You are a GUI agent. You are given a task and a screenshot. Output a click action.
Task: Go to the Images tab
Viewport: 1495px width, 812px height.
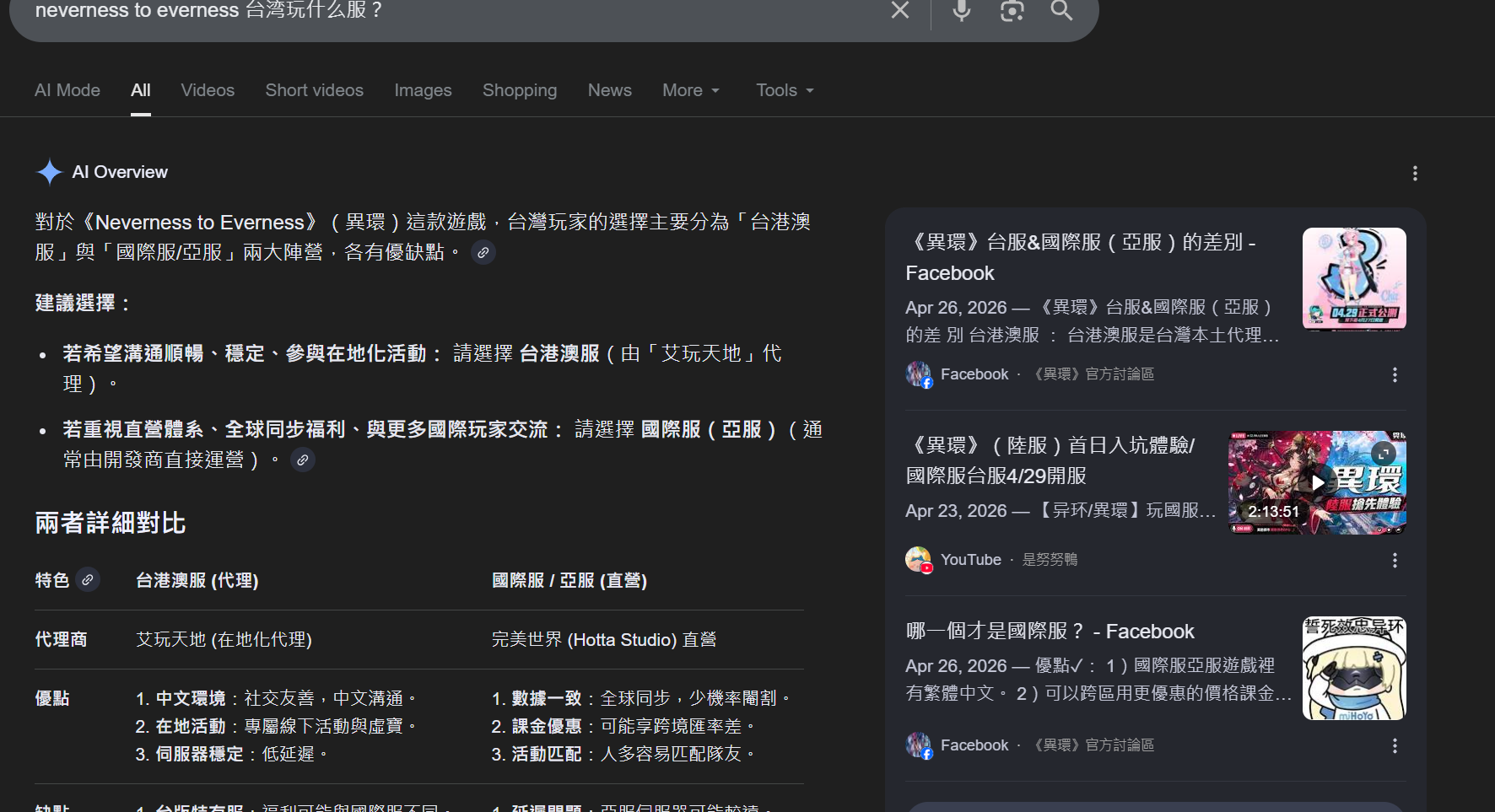pyautogui.click(x=423, y=90)
